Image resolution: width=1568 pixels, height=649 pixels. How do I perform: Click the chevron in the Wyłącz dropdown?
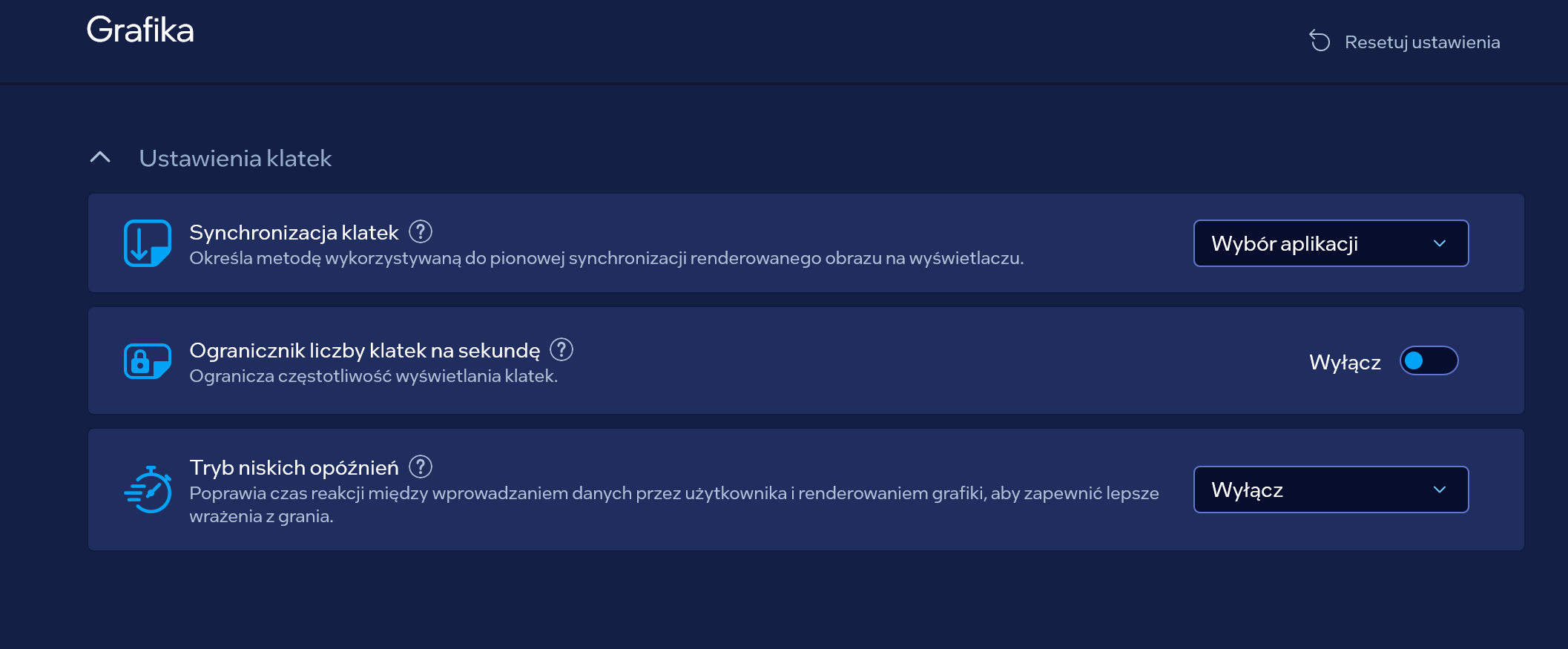1440,490
